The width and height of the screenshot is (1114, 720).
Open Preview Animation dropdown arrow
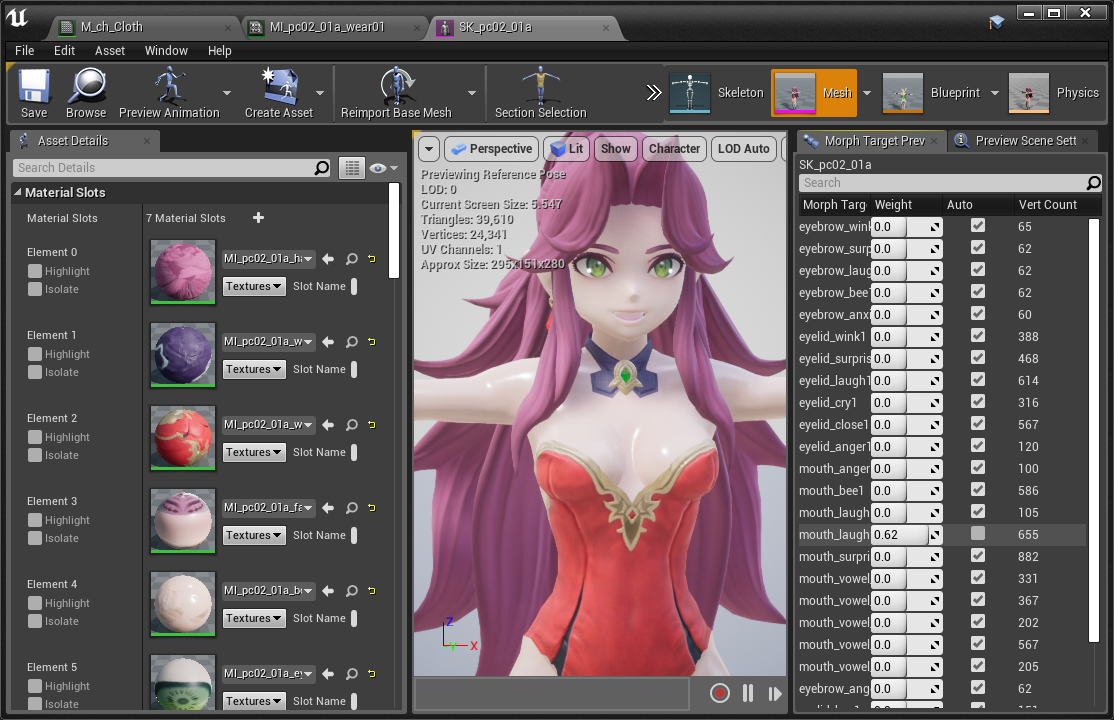227,93
